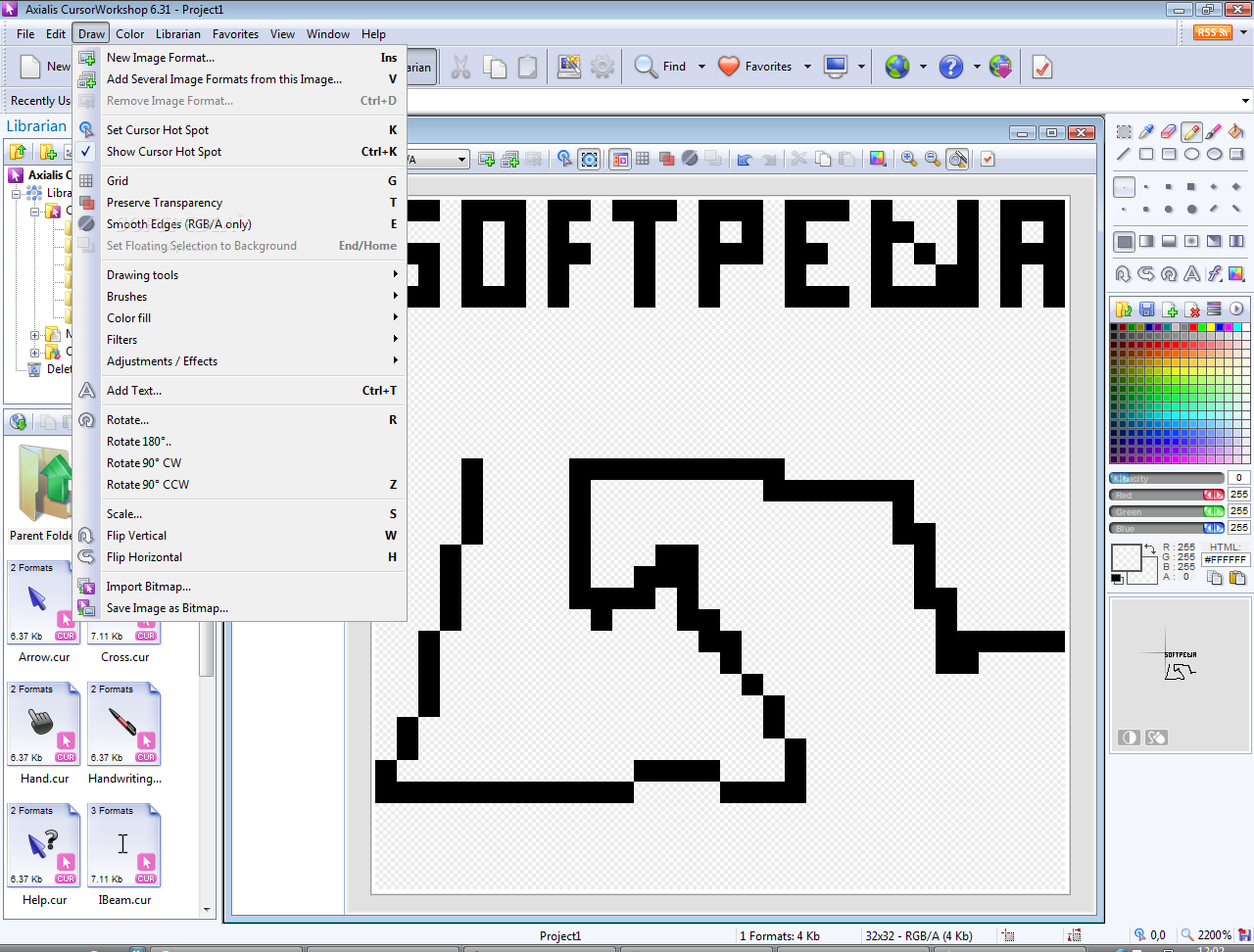Reset default colors with the small black-and-white squares
Viewport: 1254px width, 952px height.
click(1117, 579)
